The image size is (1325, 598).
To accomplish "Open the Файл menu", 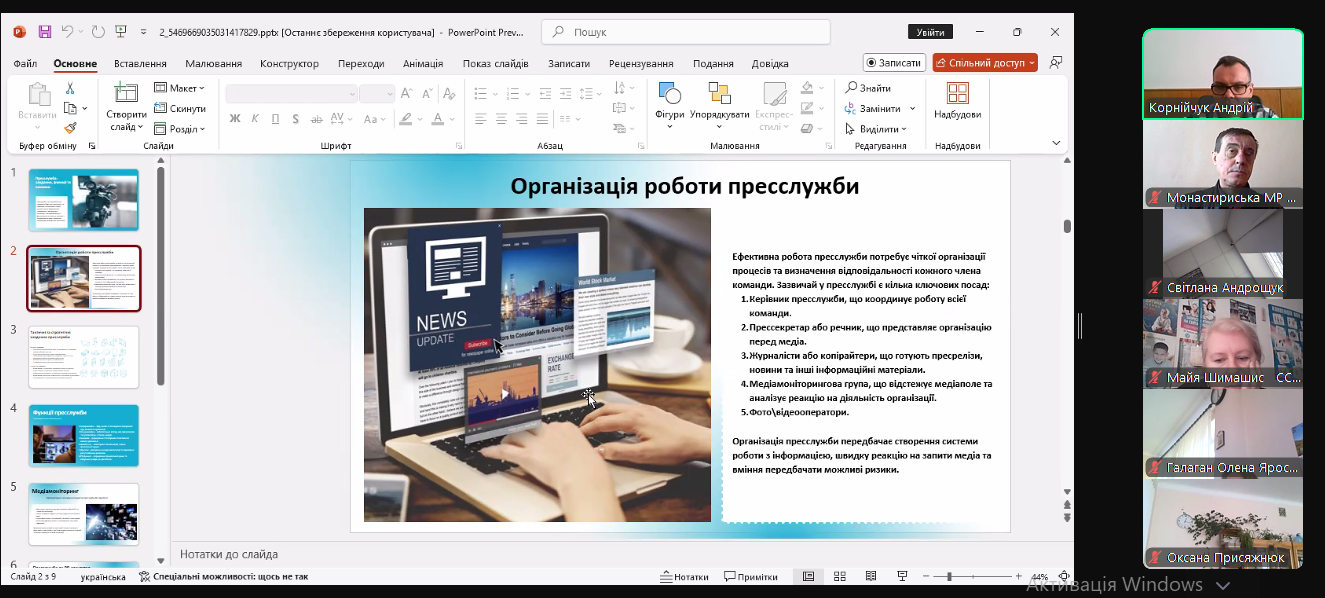I will 25,63.
